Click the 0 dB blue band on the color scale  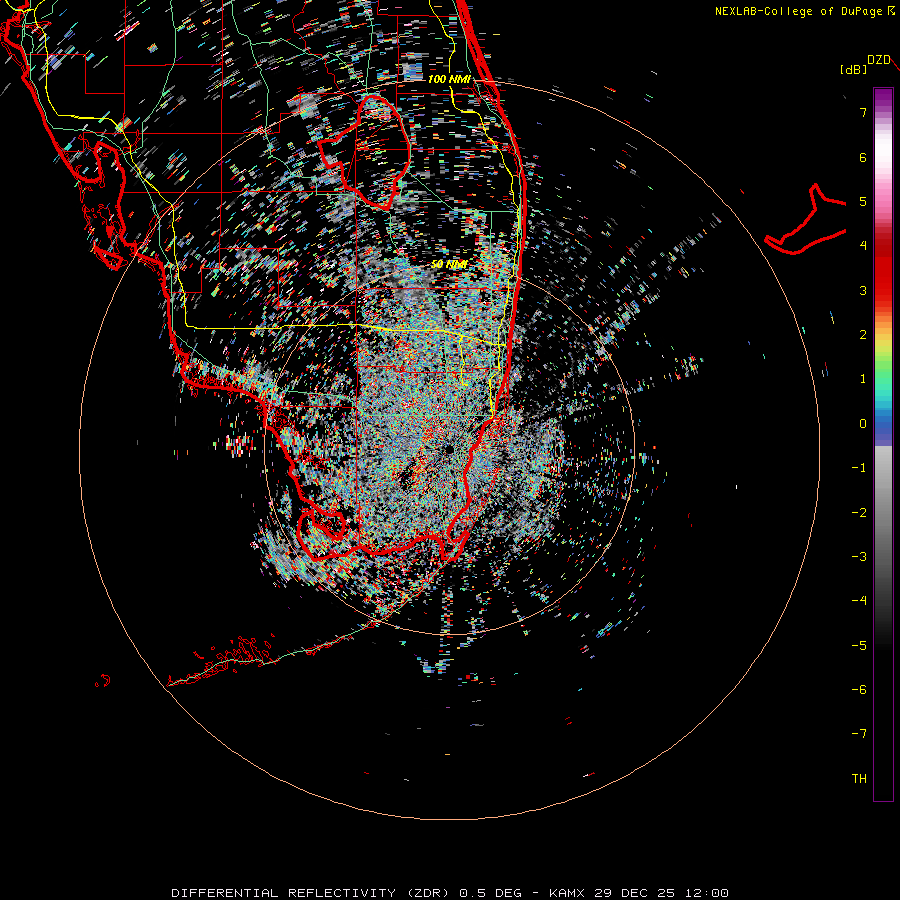(883, 424)
